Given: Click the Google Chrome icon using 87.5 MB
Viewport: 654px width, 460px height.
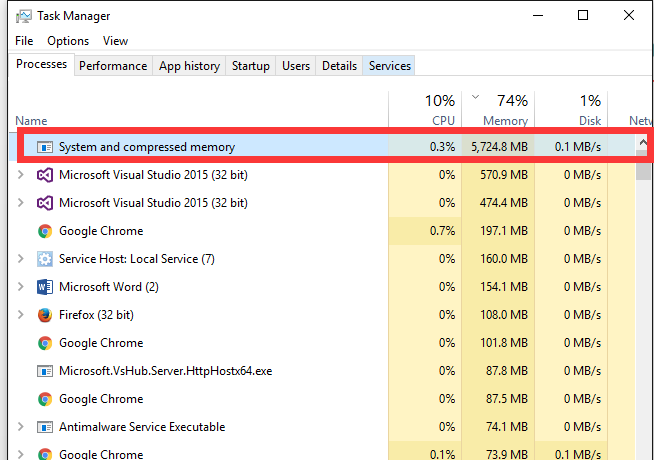Looking at the screenshot, I should (x=45, y=399).
